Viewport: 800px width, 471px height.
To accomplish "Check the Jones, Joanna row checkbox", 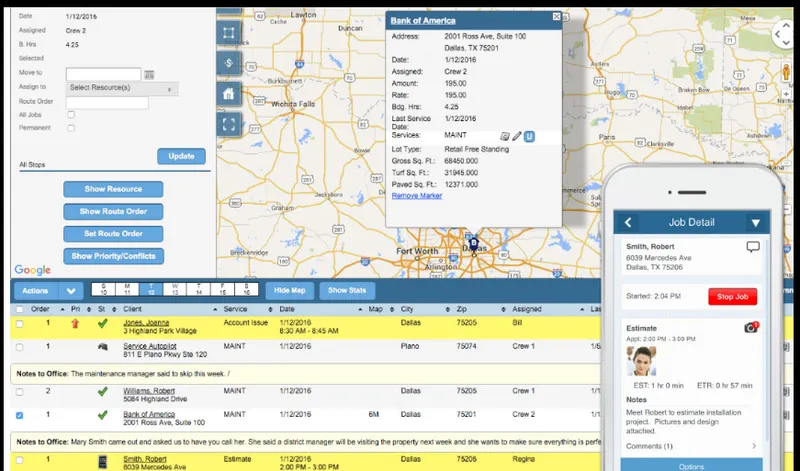I will coord(19,324).
